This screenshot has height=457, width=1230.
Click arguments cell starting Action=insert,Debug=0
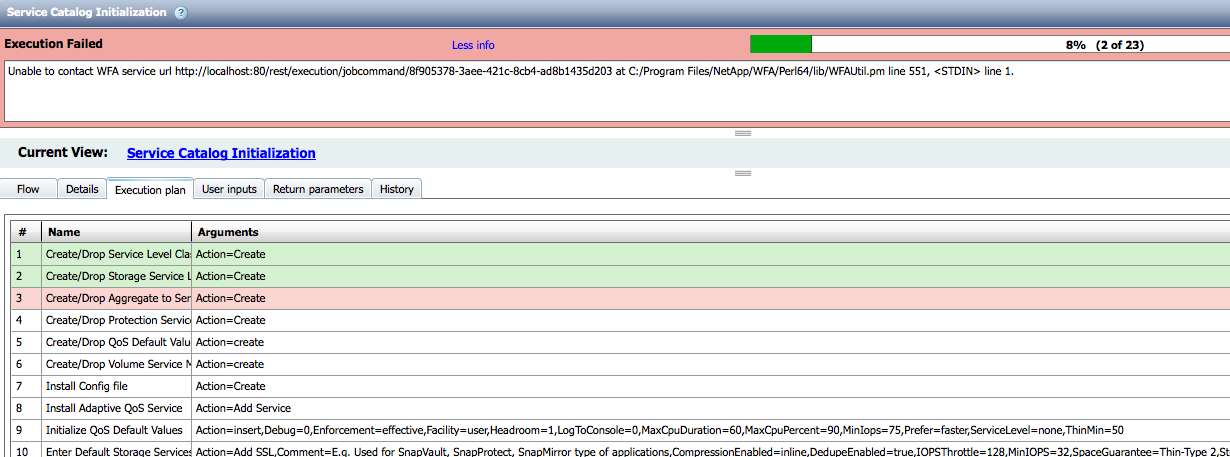click(711, 430)
